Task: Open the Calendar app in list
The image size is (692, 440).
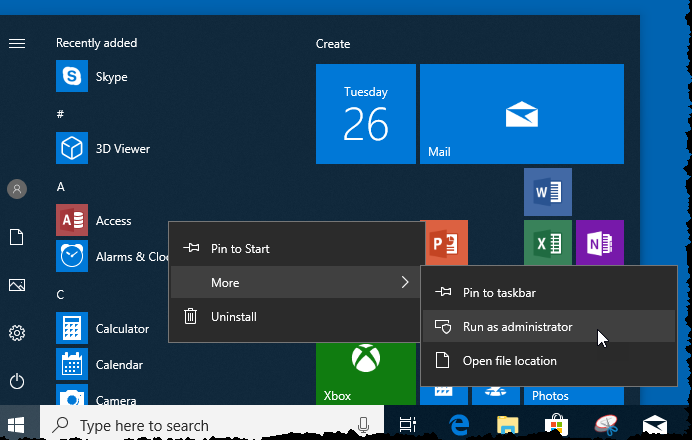Action: click(x=99, y=365)
